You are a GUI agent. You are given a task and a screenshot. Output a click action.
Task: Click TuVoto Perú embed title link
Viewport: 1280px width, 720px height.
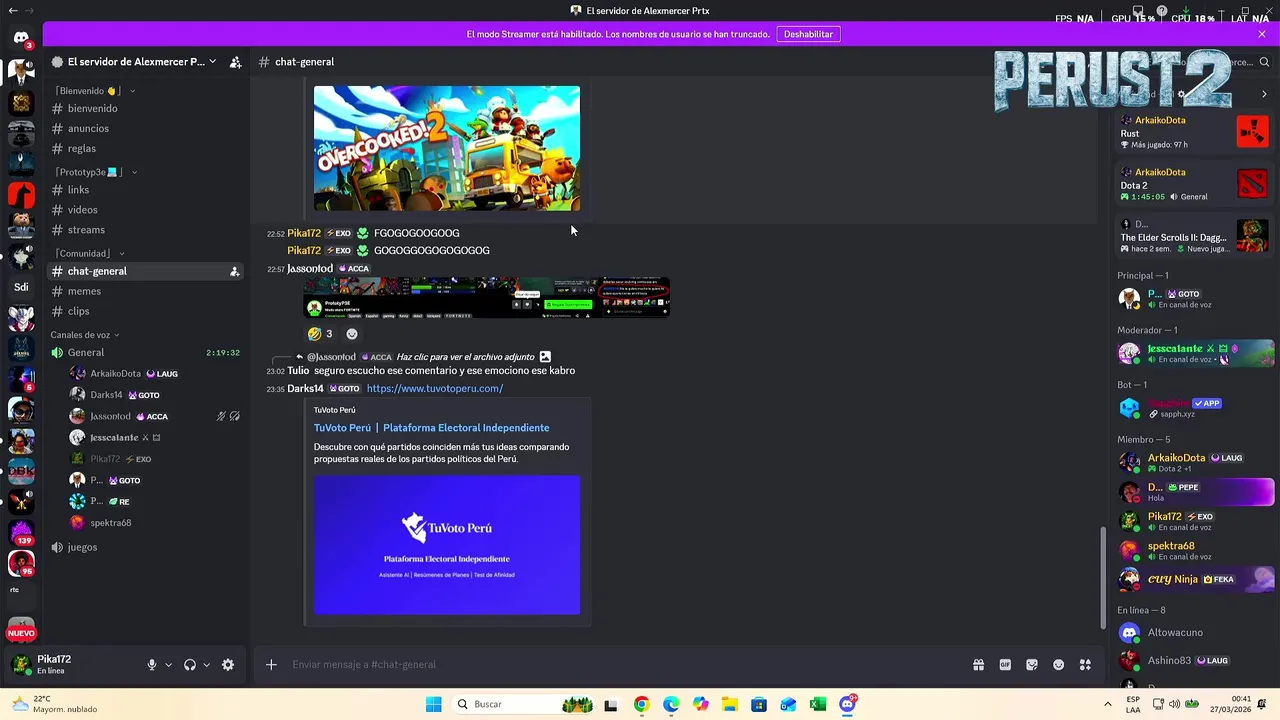point(431,428)
